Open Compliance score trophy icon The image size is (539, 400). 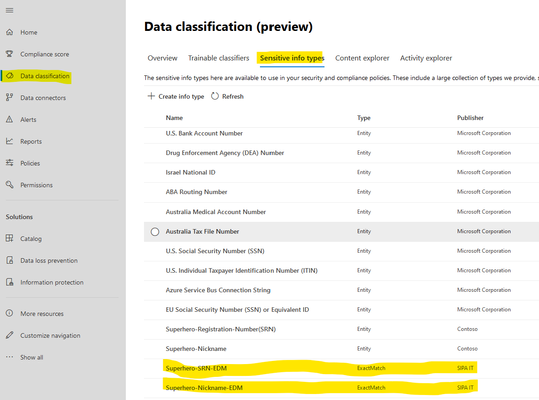tap(10, 54)
